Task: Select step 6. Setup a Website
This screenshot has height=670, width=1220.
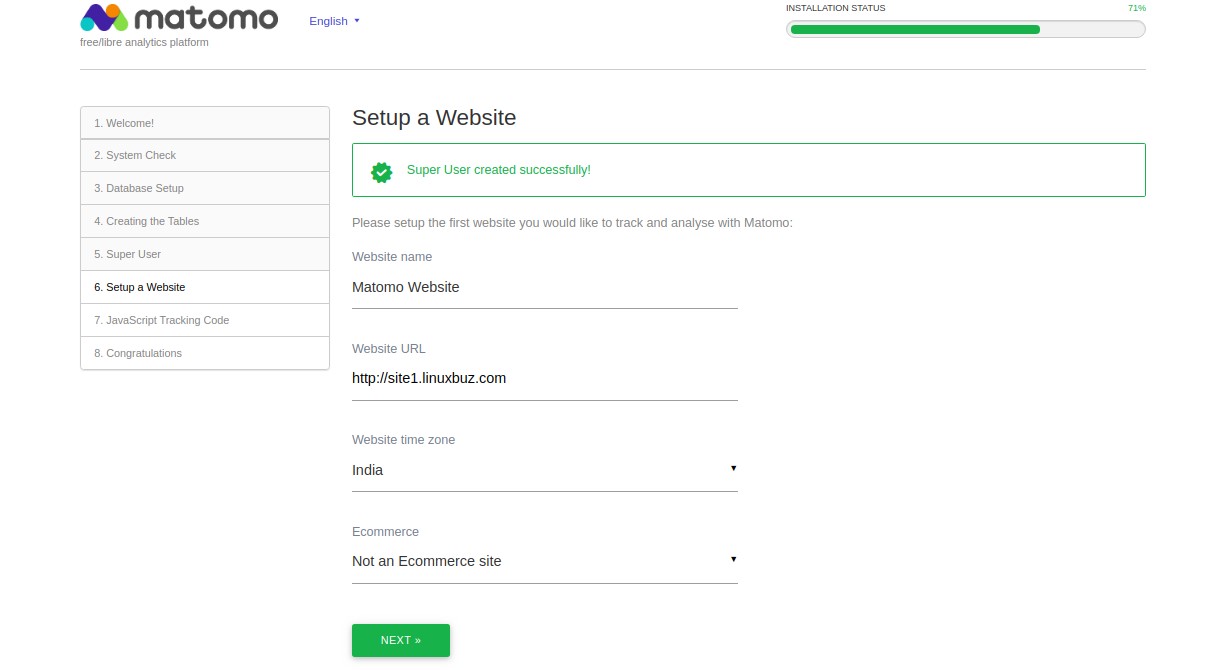Action: click(x=205, y=287)
